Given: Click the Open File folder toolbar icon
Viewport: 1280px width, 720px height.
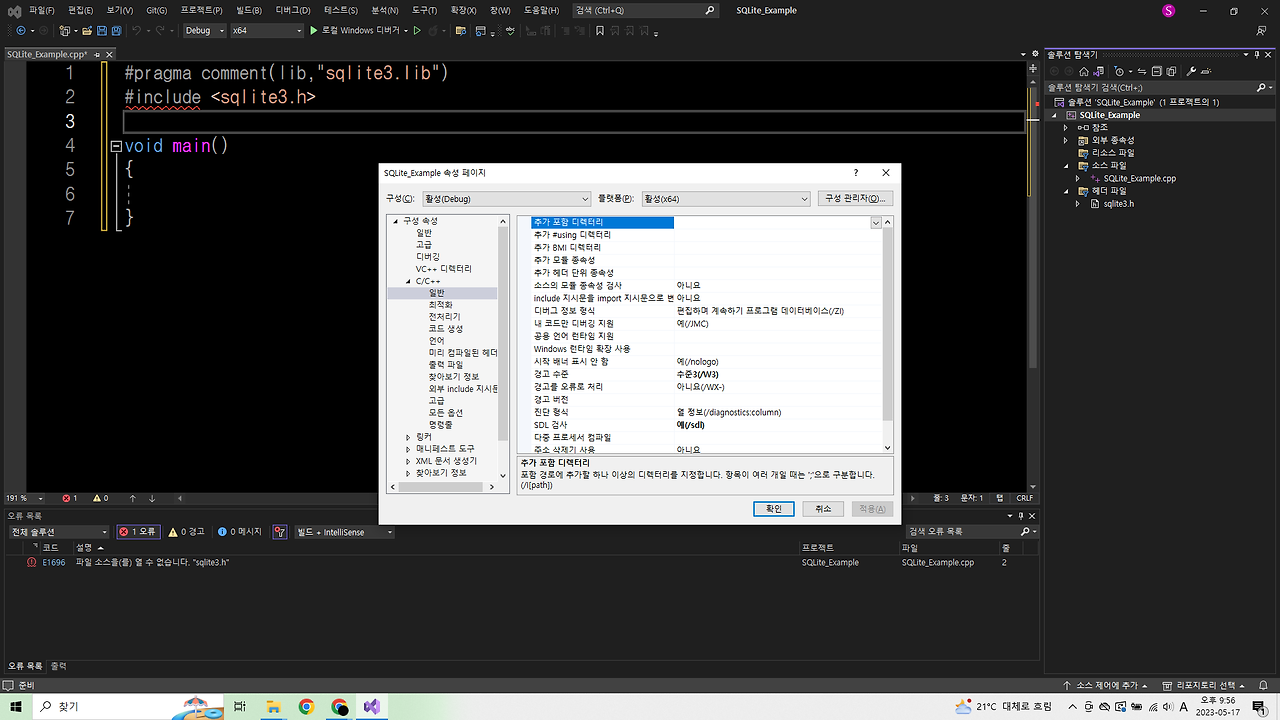Looking at the screenshot, I should coord(88,31).
